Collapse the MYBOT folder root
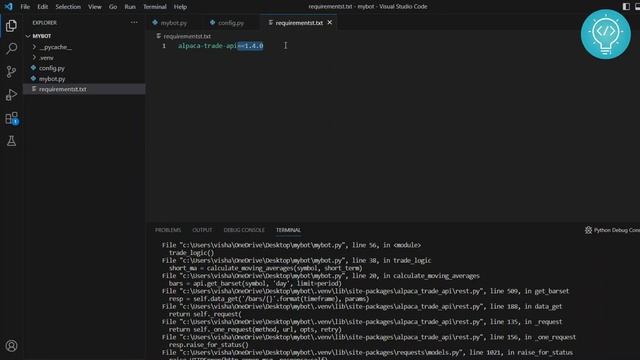640x360 pixels. [28, 36]
